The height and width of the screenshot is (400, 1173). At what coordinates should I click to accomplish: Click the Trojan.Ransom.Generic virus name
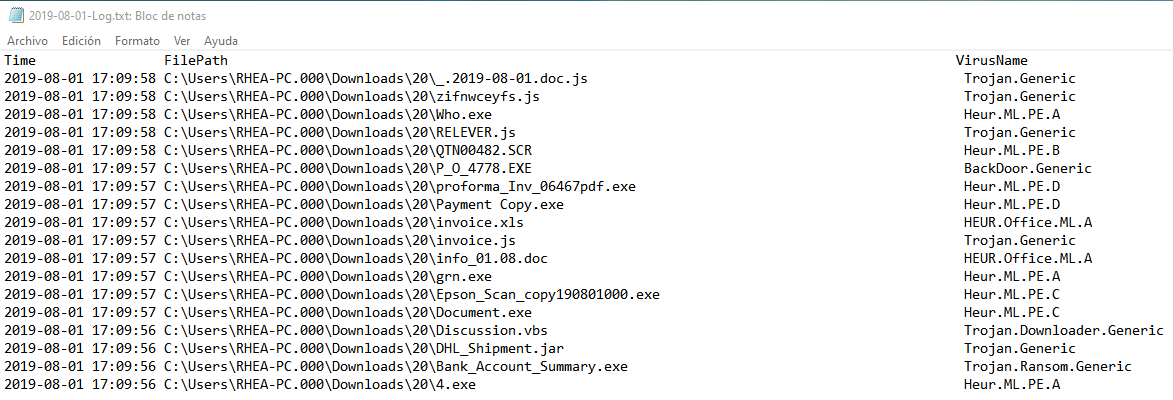pos(1049,367)
